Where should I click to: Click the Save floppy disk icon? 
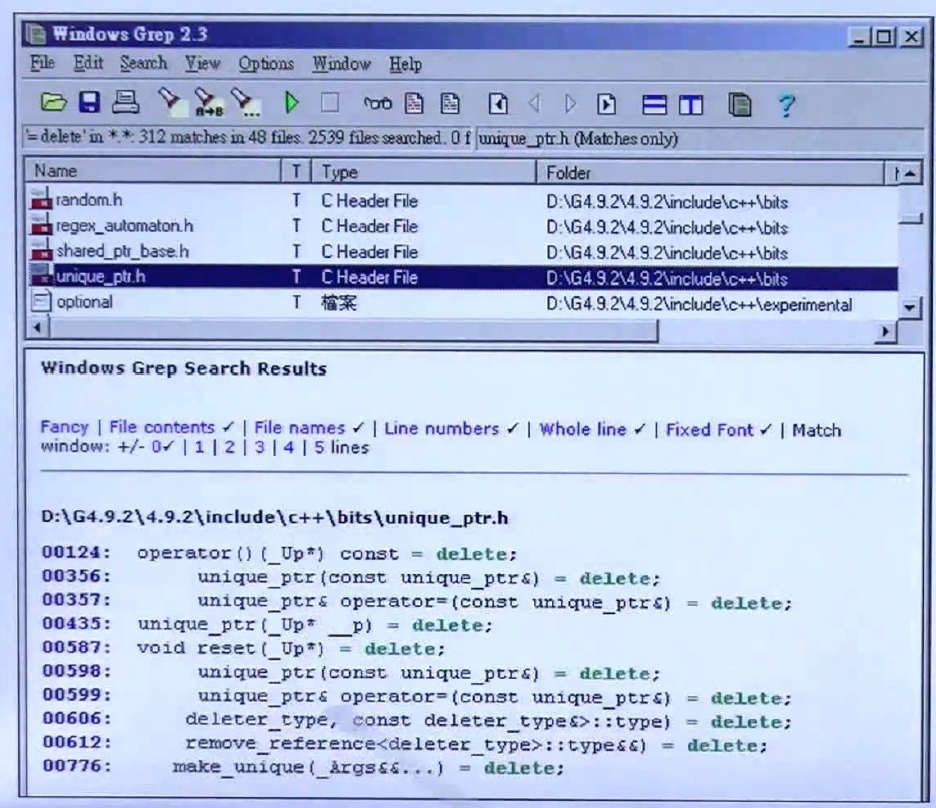tap(89, 103)
